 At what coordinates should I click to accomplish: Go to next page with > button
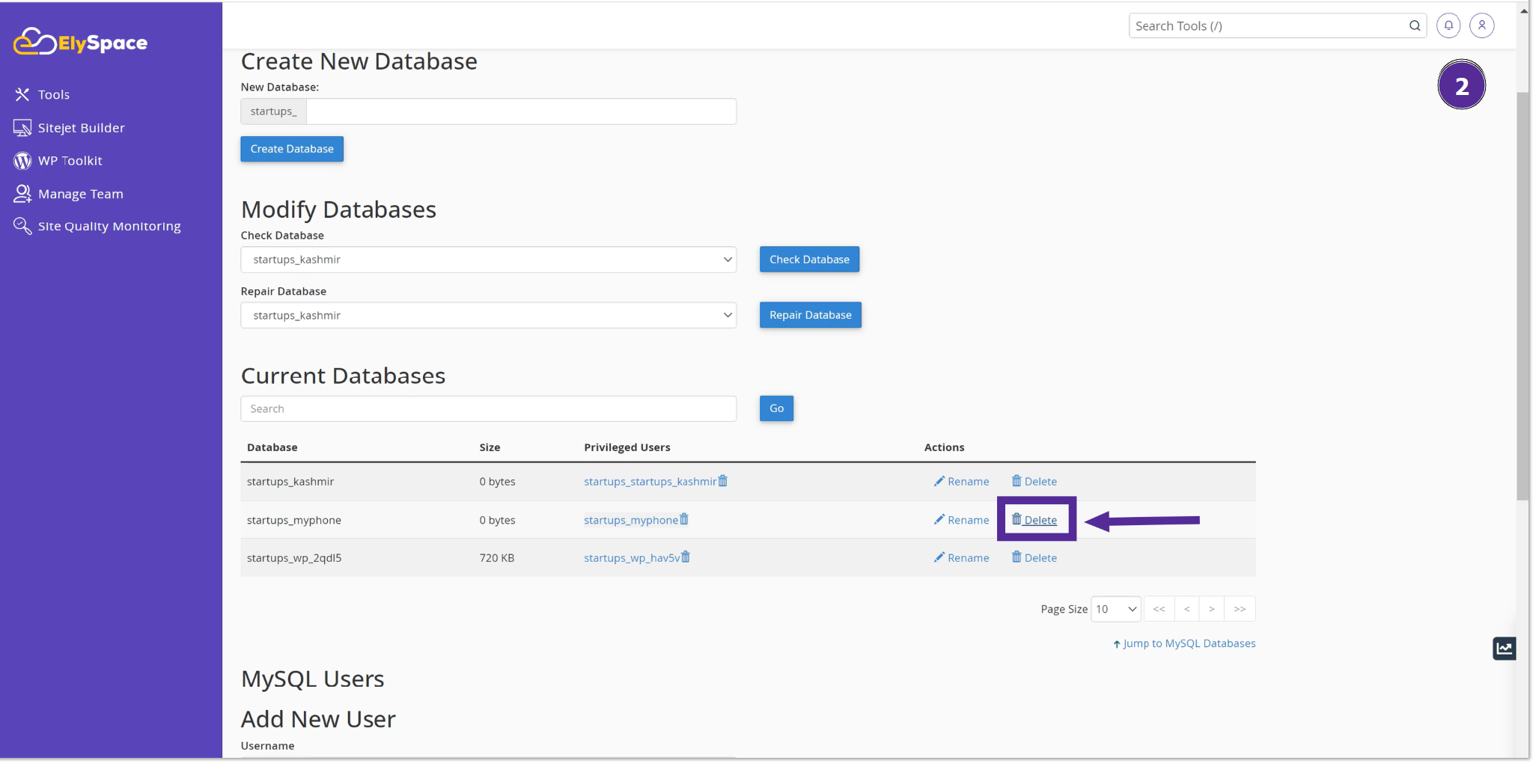(1212, 609)
